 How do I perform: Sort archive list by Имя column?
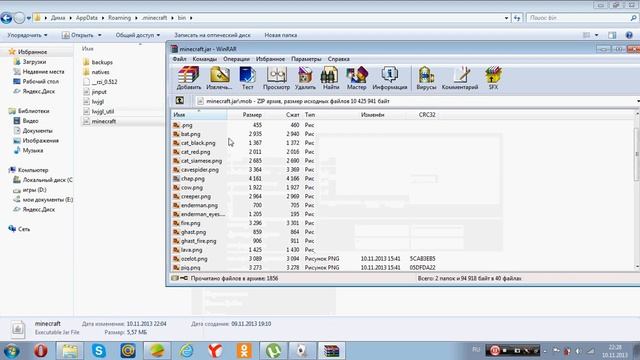[199, 115]
